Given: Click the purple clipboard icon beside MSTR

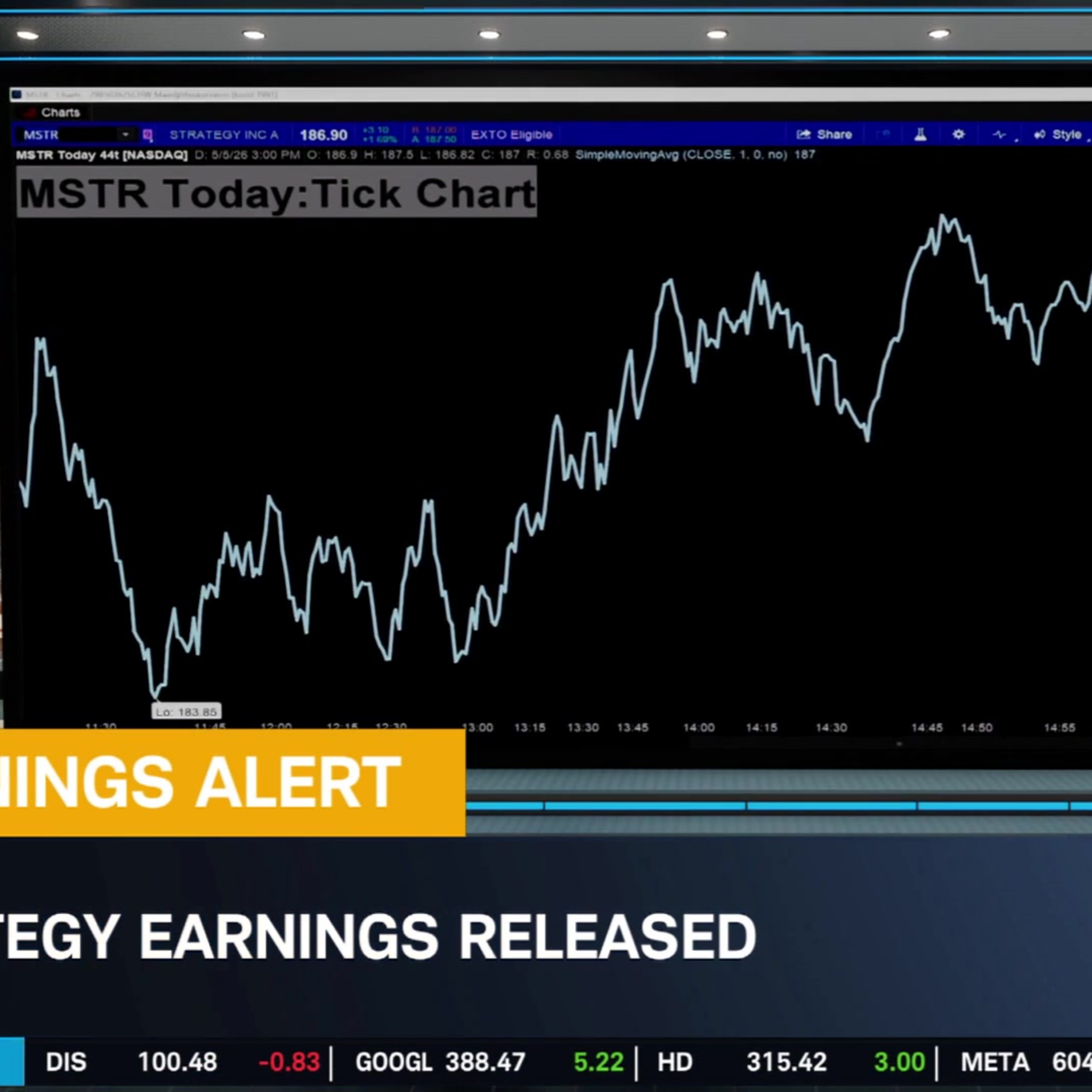Looking at the screenshot, I should click(x=147, y=135).
